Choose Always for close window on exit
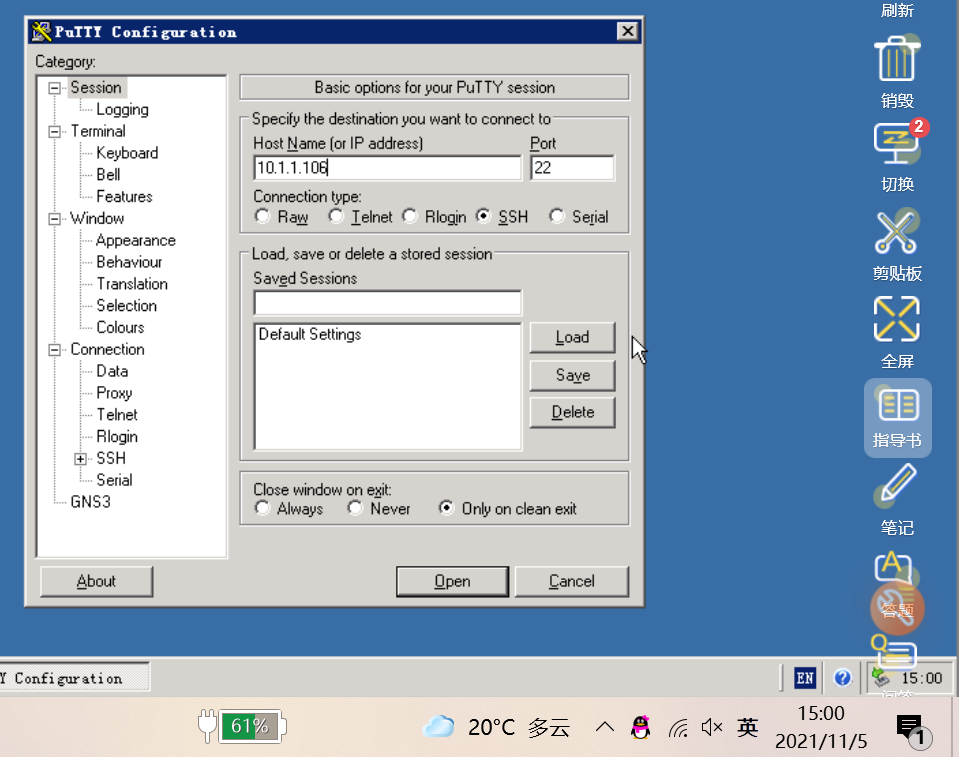 (x=262, y=508)
